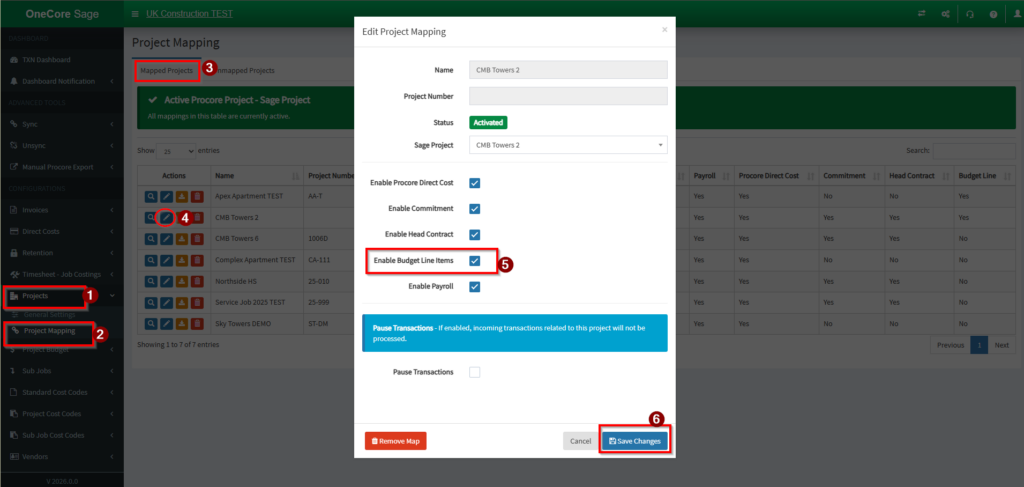Click the view magnifier icon for Apex Apartment TEST
1024x487 pixels.
coord(151,196)
